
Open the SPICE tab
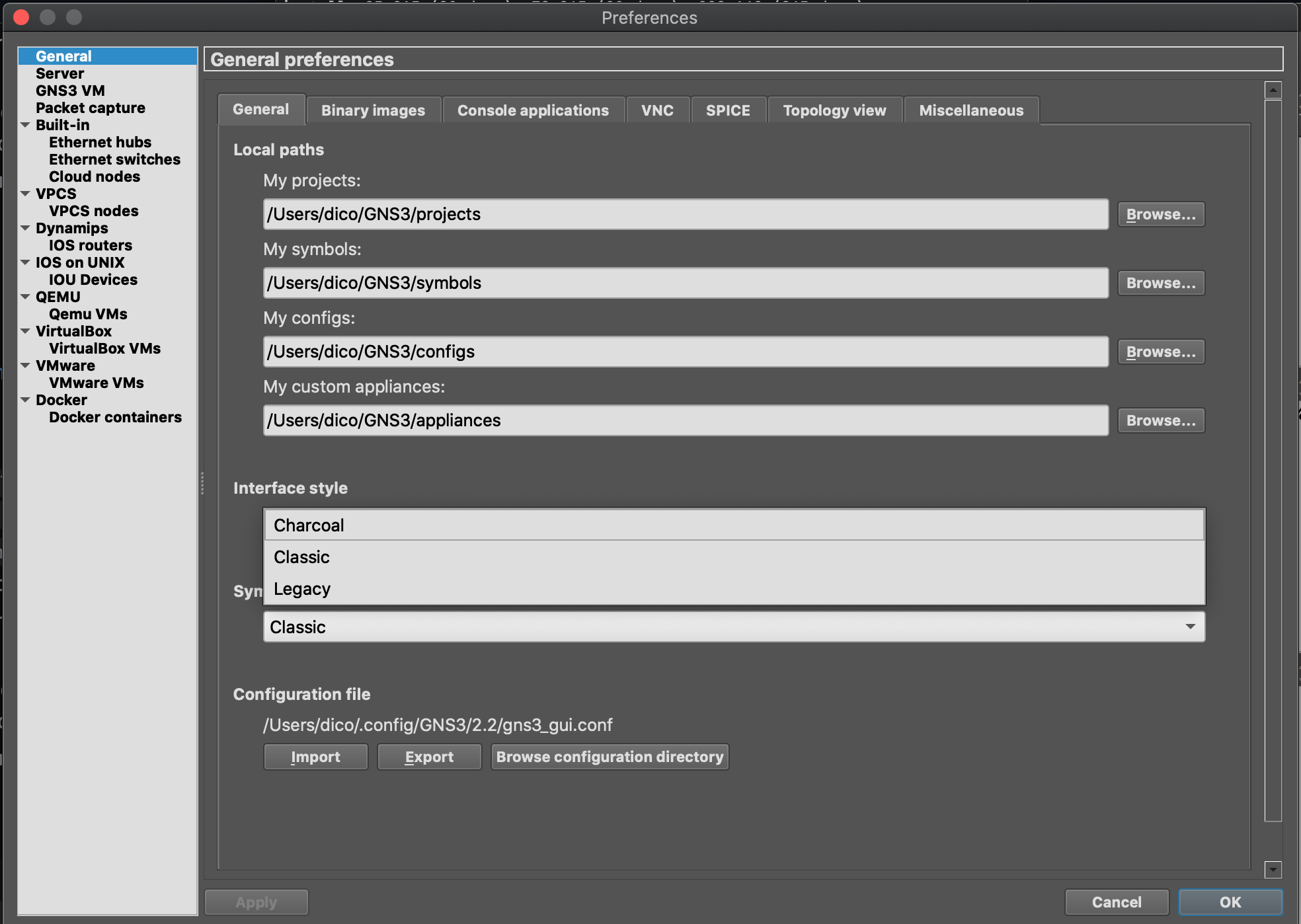click(x=728, y=110)
